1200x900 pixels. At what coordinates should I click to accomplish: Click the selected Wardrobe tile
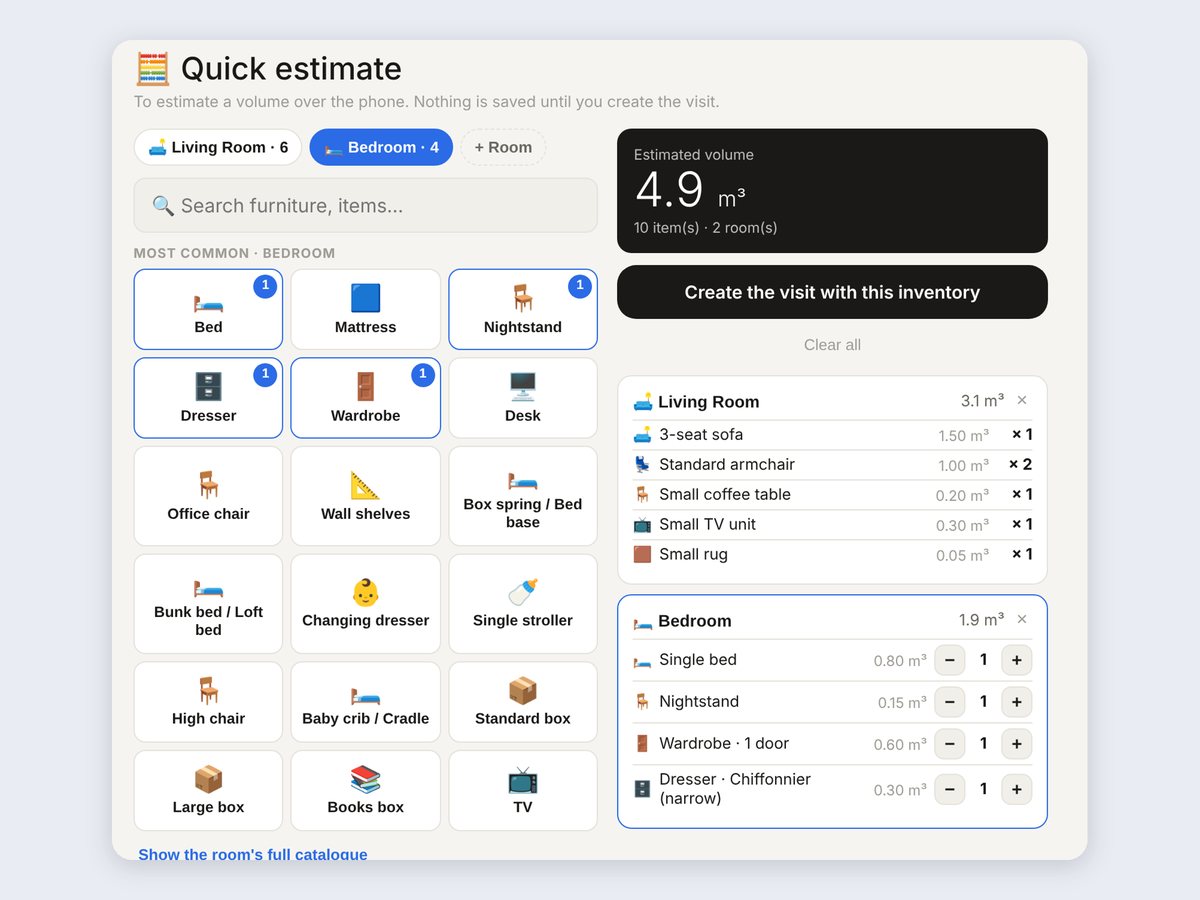365,398
